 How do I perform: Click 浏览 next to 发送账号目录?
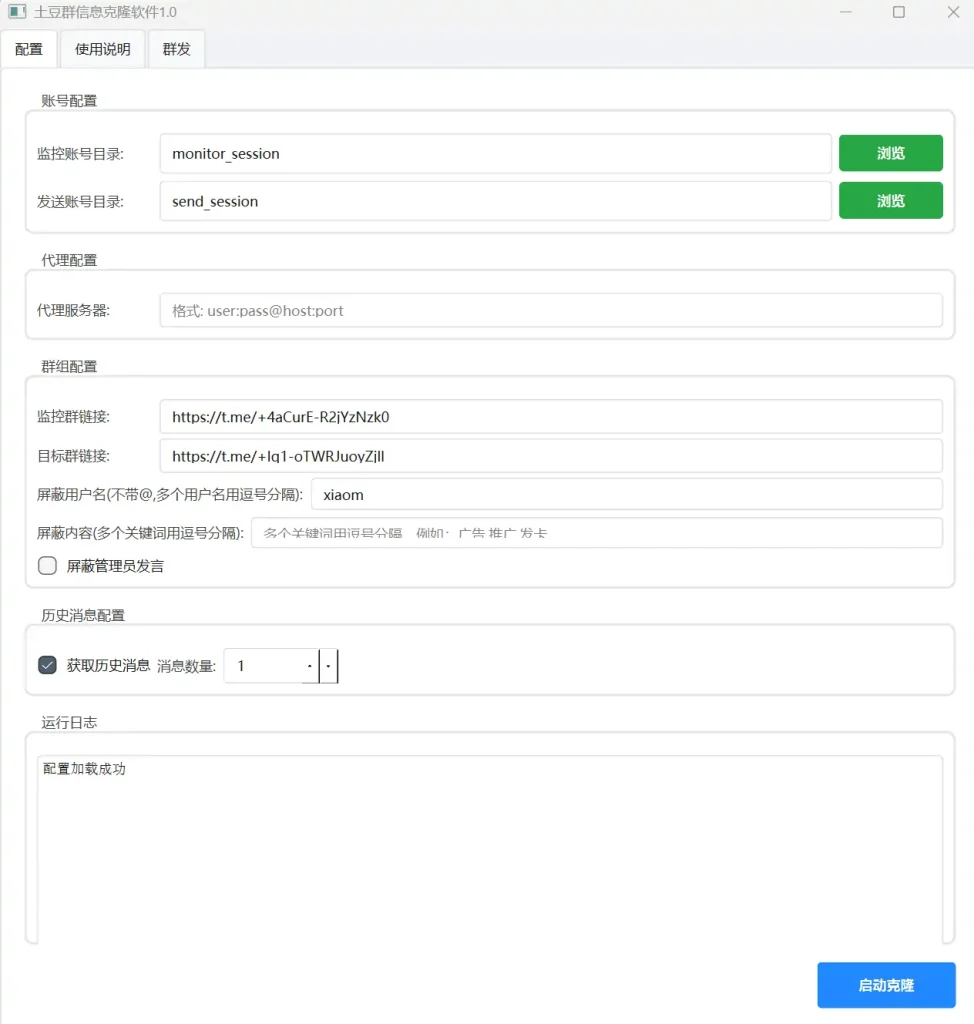pos(890,200)
